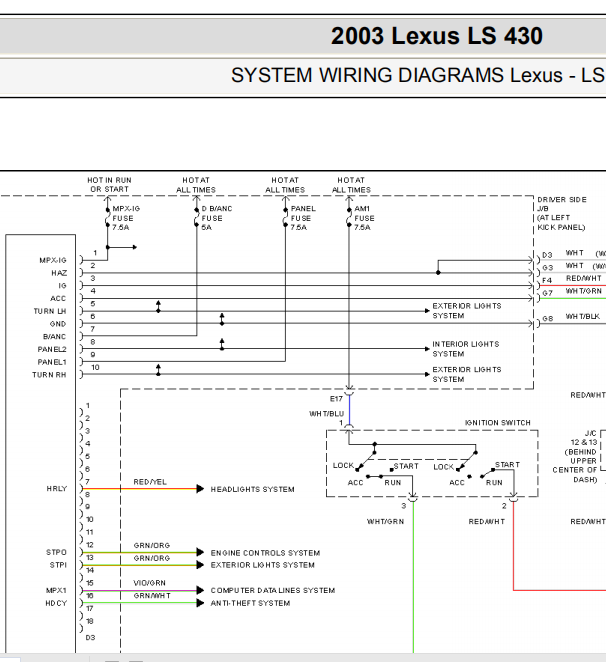Screen dimensions: 606x662
Task: Click the 'HEADLIGHTS SYSTEM' reference
Action: click(x=253, y=489)
